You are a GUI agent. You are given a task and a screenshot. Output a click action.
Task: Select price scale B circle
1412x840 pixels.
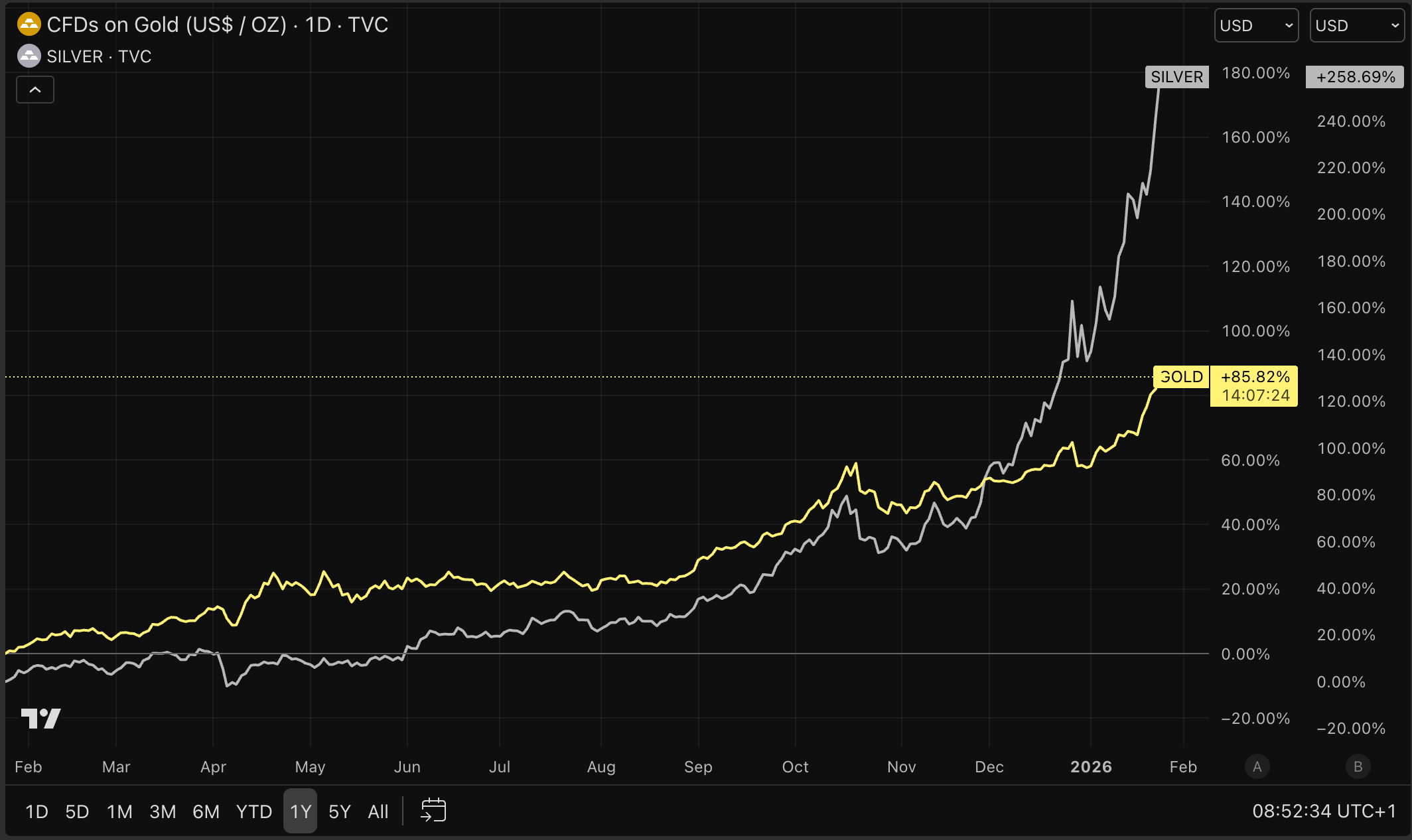[x=1358, y=767]
